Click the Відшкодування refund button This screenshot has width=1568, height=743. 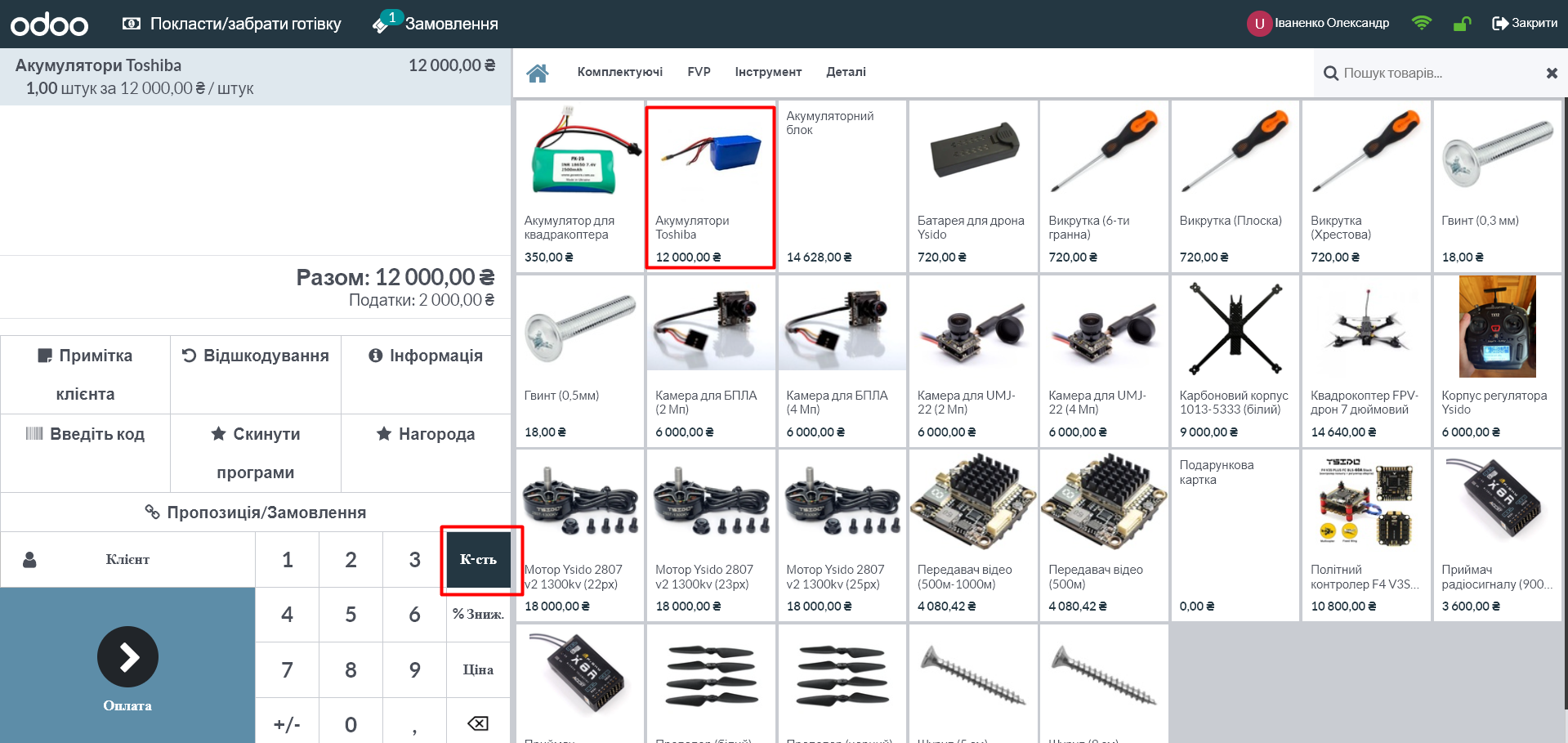[x=255, y=356]
